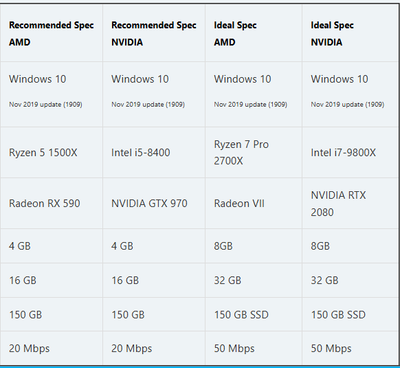Select the 150 GB SSD cell under Ideal NVIDIA
Viewport: 400px width, 368px height.
click(351, 315)
